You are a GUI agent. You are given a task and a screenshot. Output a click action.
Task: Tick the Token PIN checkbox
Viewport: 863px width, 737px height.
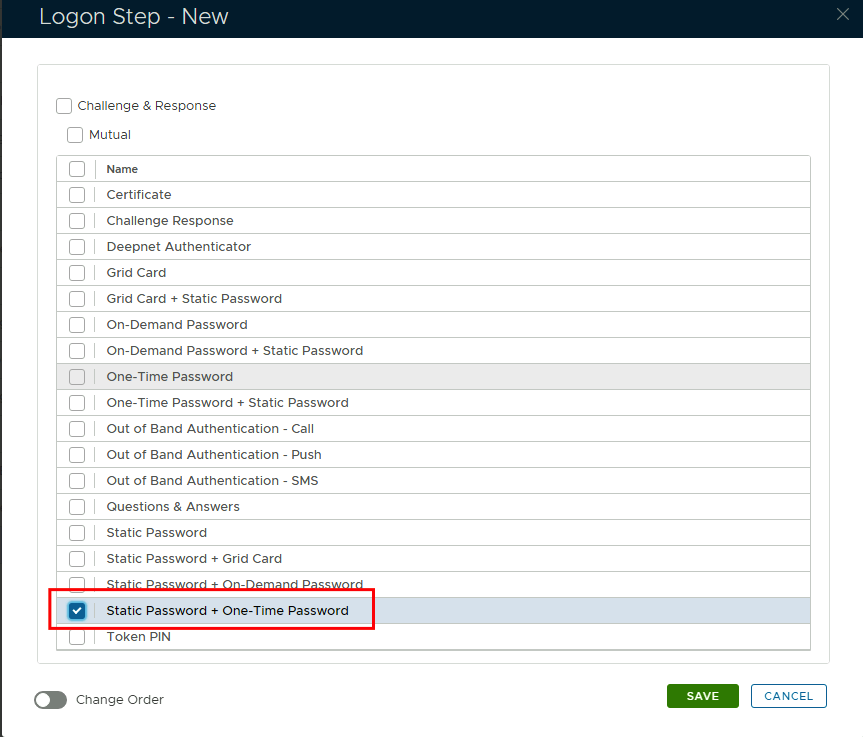pos(77,638)
